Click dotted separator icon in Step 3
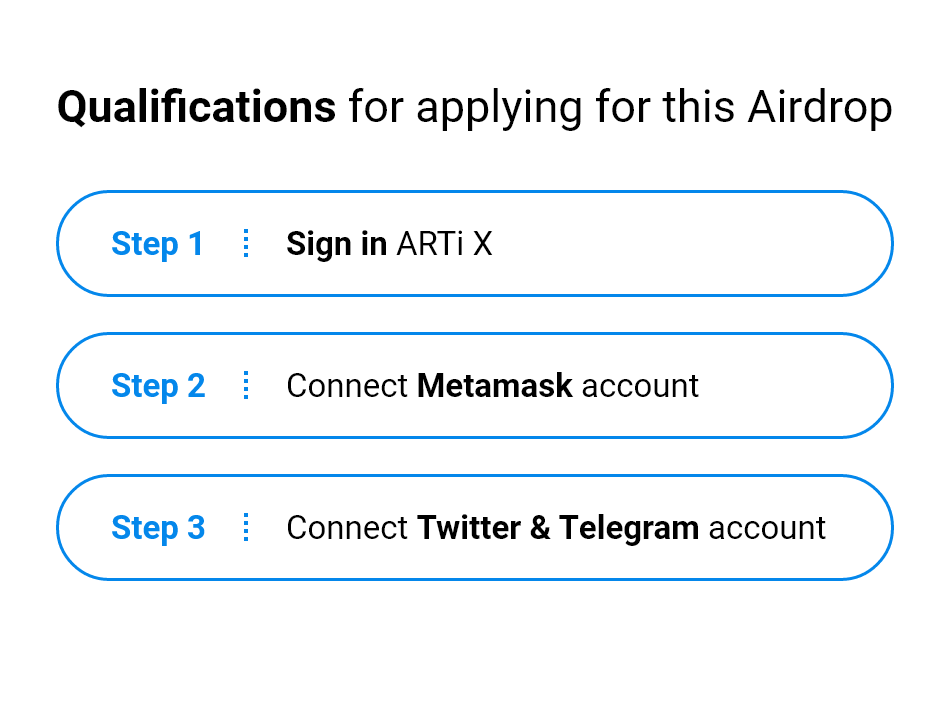The width and height of the screenshot is (950, 720). pos(245,527)
